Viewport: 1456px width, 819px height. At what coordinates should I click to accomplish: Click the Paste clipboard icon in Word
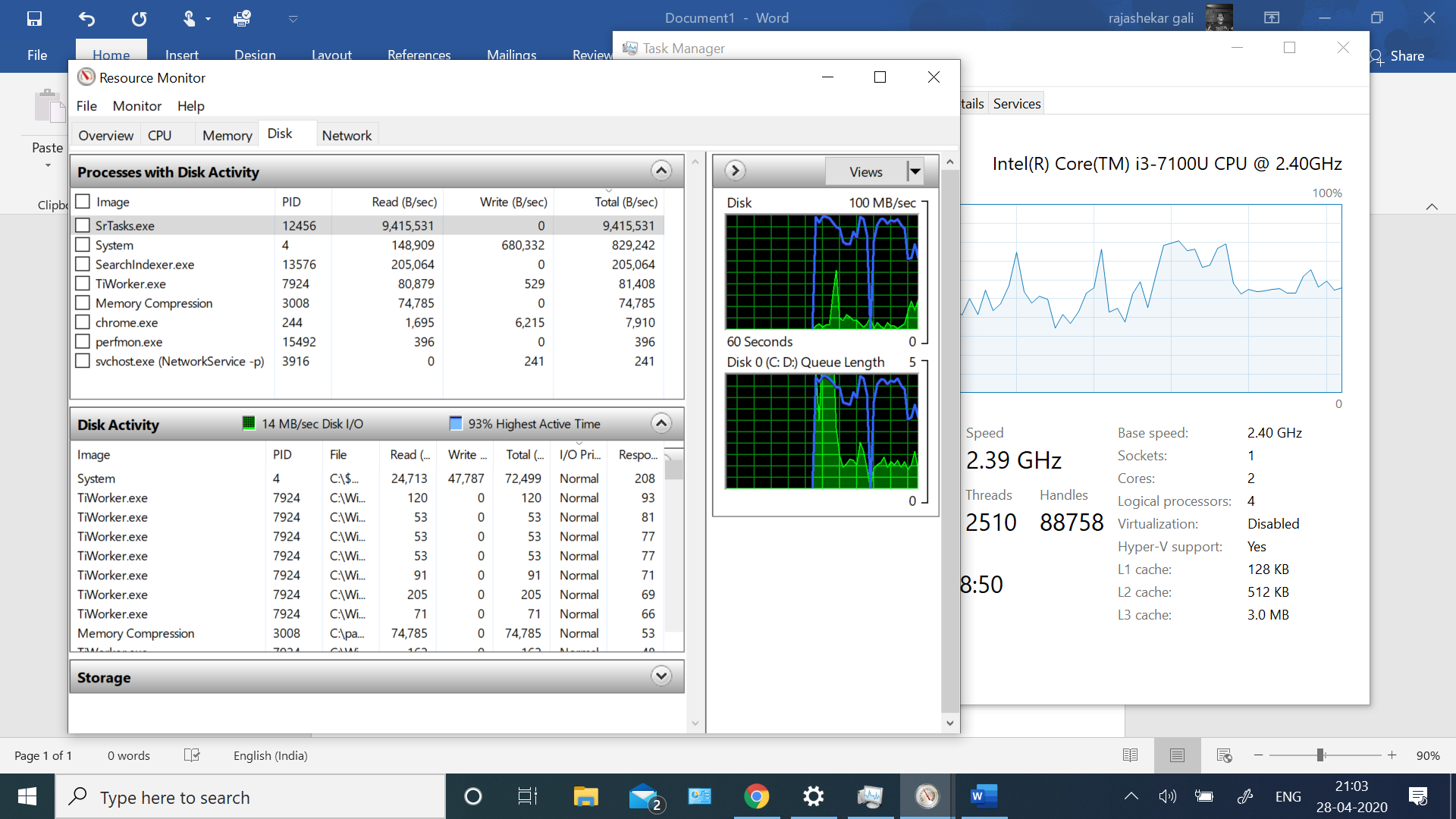(49, 105)
